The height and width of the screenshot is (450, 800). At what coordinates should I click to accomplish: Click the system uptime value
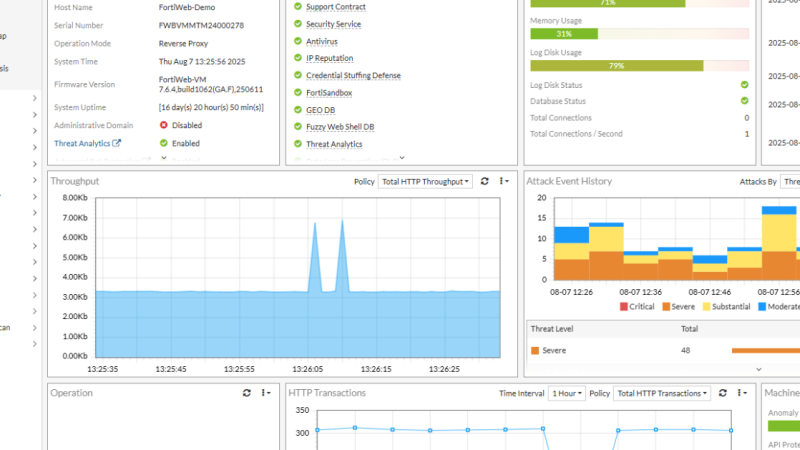point(211,107)
